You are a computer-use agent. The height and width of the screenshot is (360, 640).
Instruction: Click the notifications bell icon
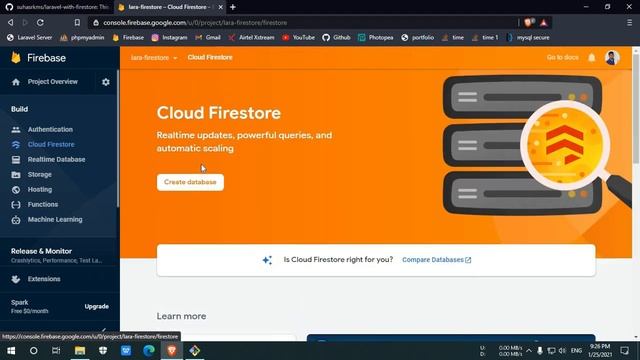tap(591, 58)
